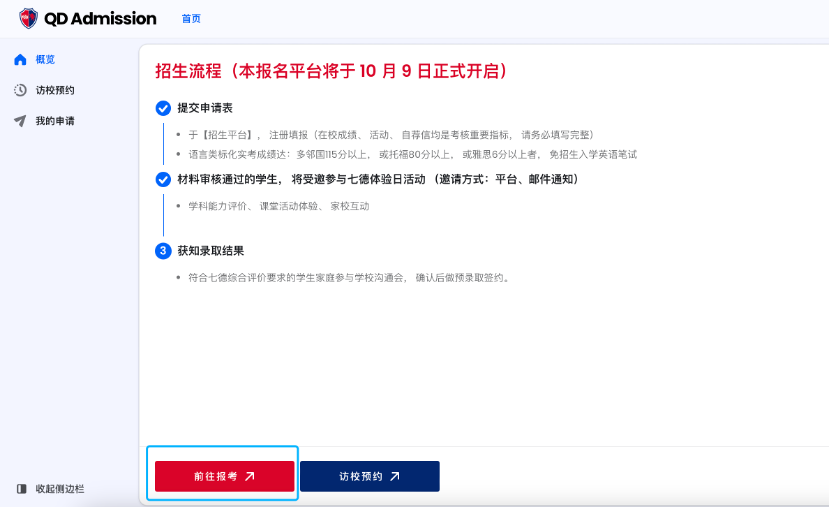Collapse the sidebar via 收起侧边栏 label
This screenshot has width=830, height=508.
tap(60, 489)
